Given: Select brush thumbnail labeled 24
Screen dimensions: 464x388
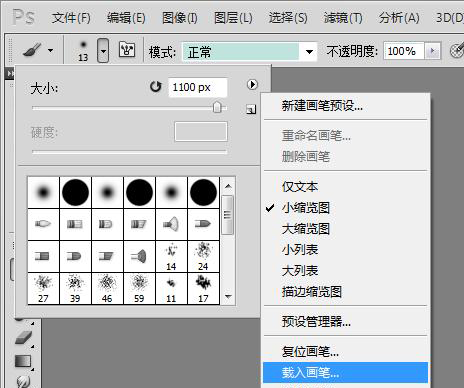Looking at the screenshot, I should (203, 257).
